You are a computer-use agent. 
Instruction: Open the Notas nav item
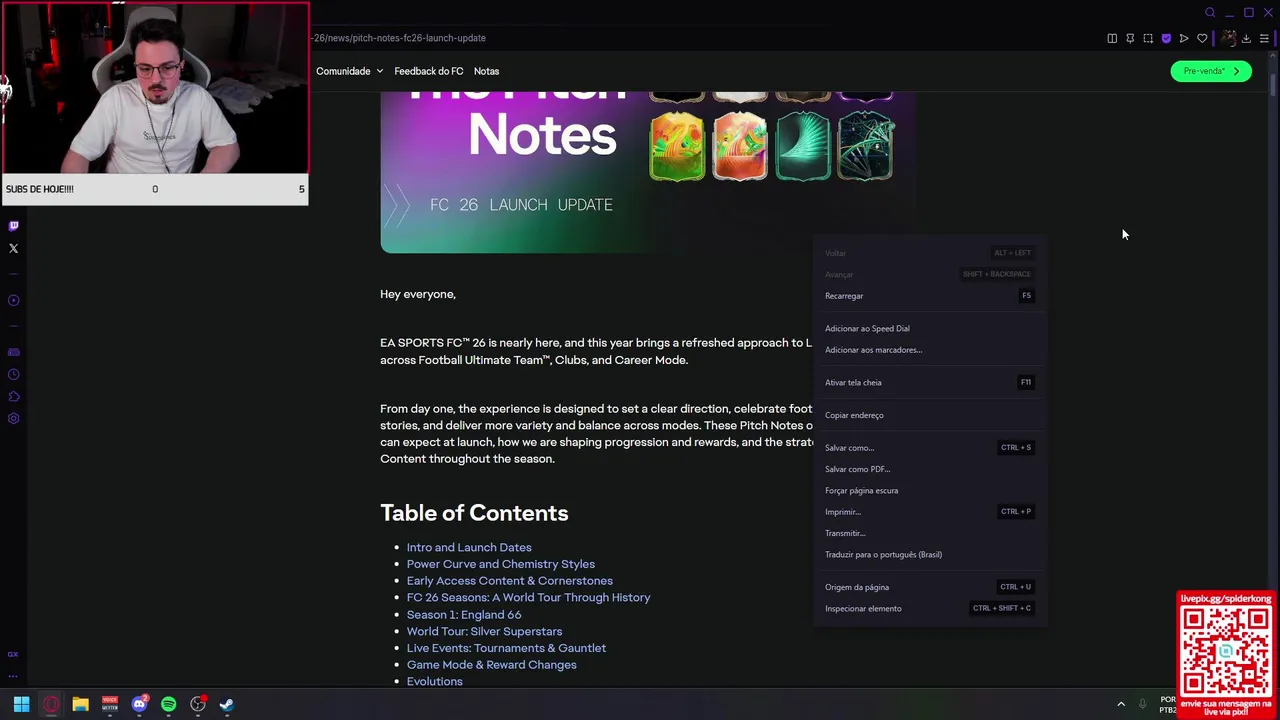tap(486, 71)
